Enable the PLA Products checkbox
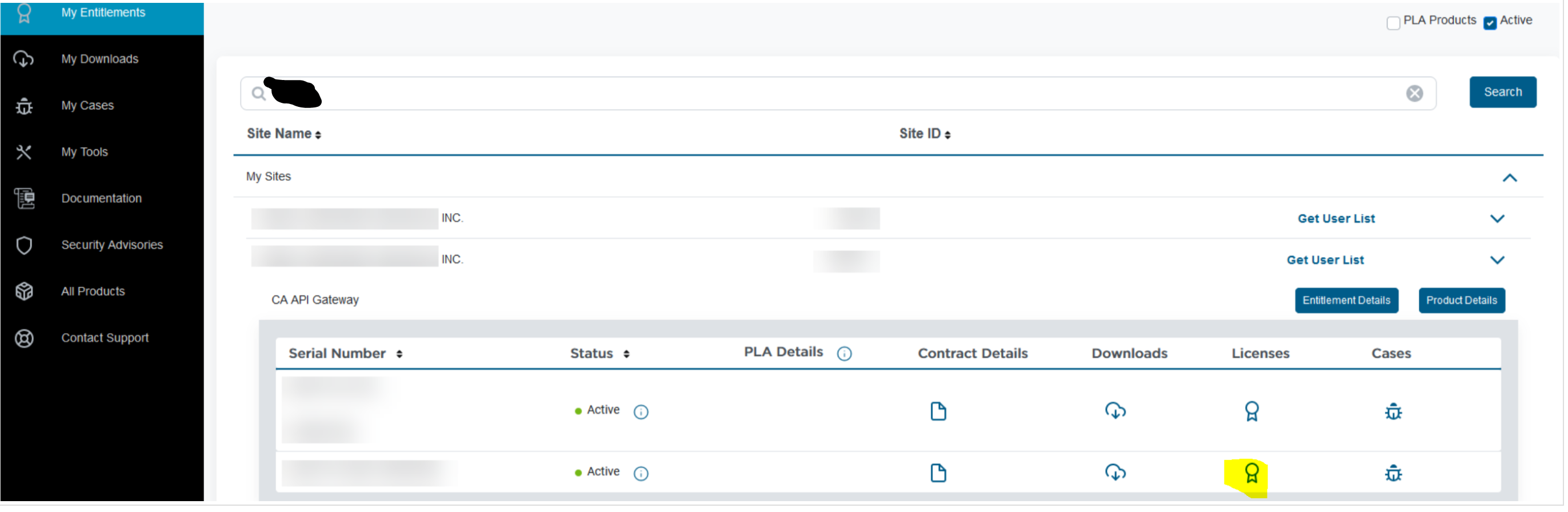The height and width of the screenshot is (512, 1568). [1393, 23]
